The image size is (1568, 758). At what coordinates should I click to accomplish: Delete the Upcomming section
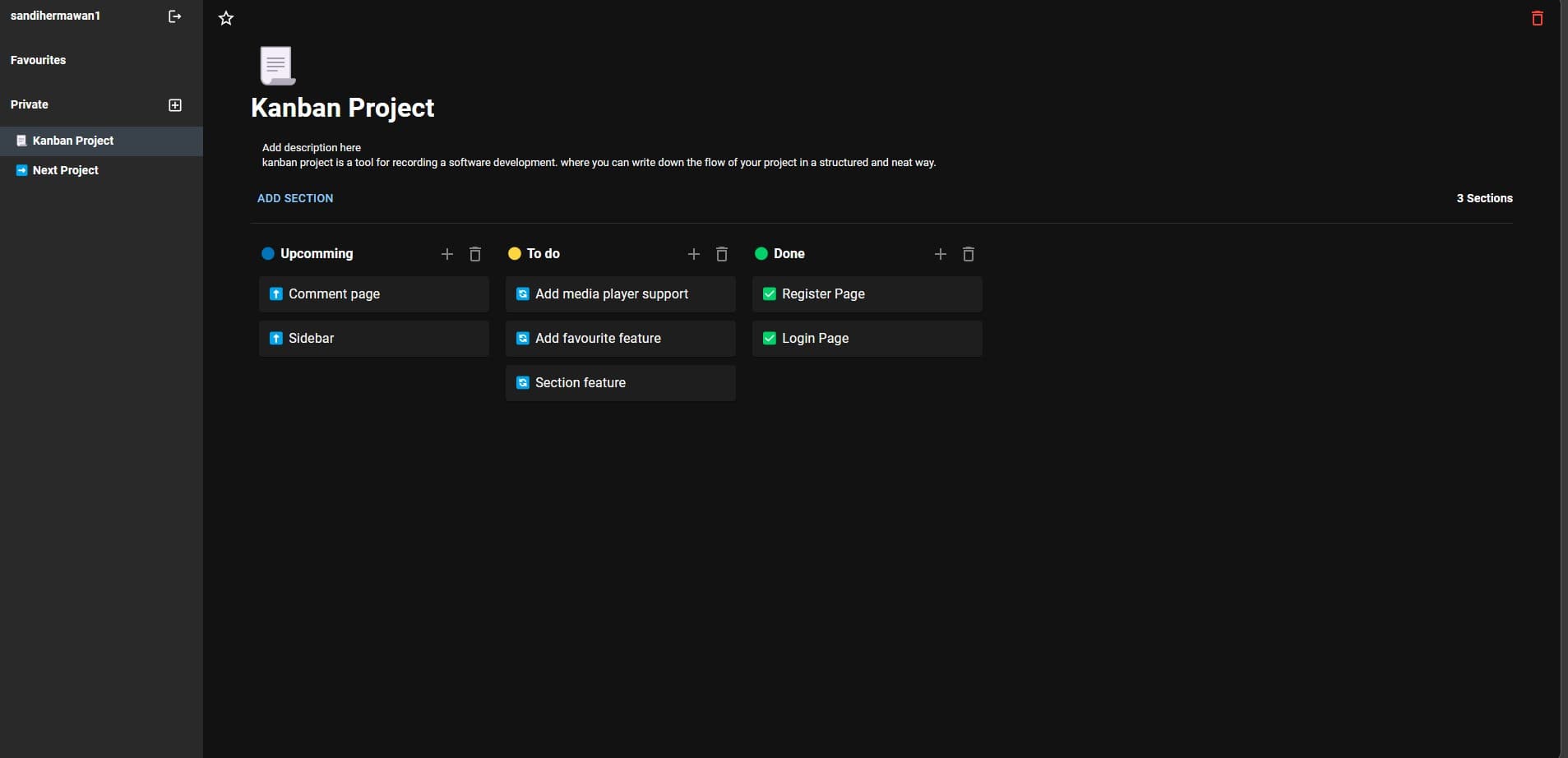(x=475, y=254)
